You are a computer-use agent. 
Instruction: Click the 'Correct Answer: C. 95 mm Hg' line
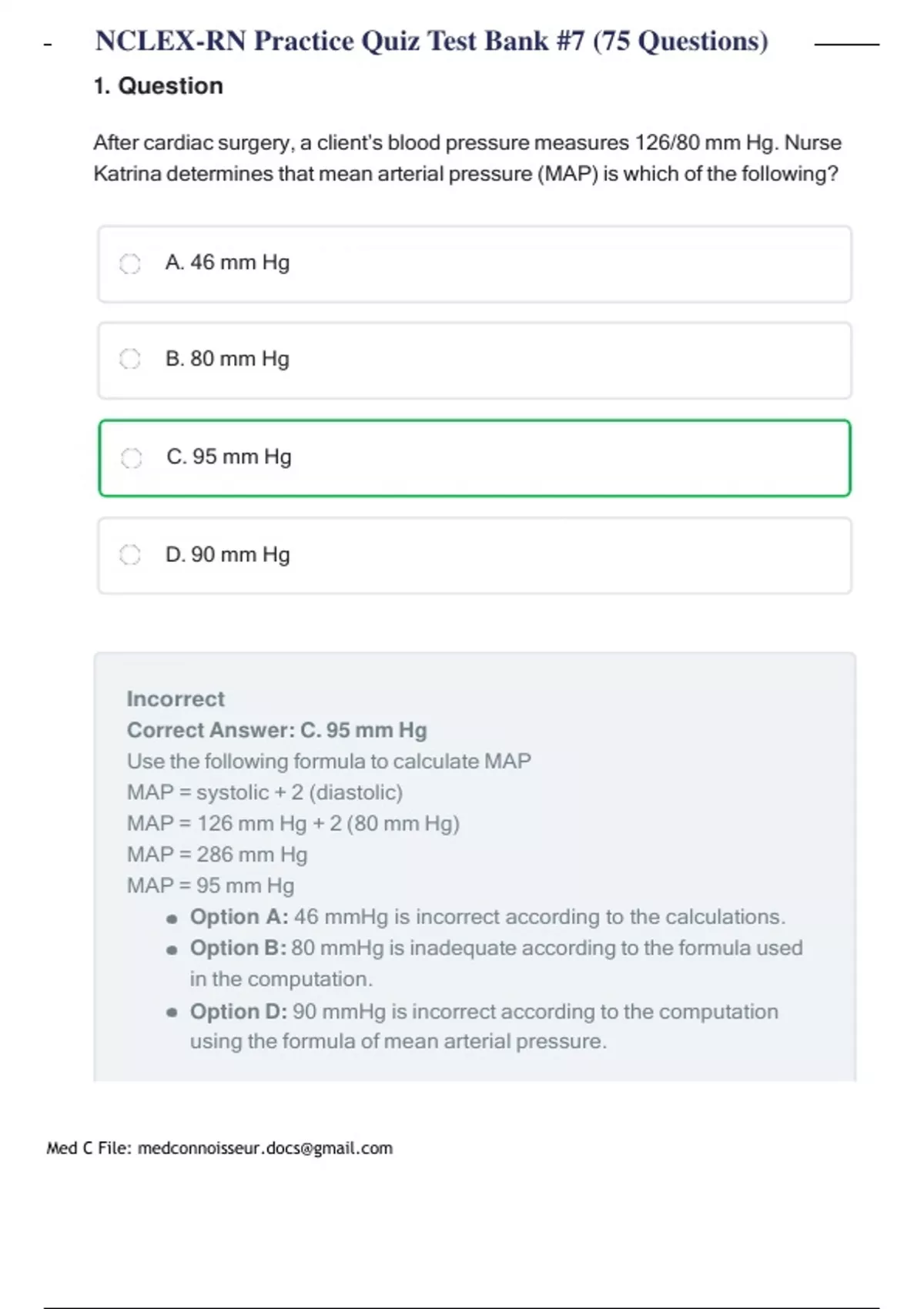[276, 730]
